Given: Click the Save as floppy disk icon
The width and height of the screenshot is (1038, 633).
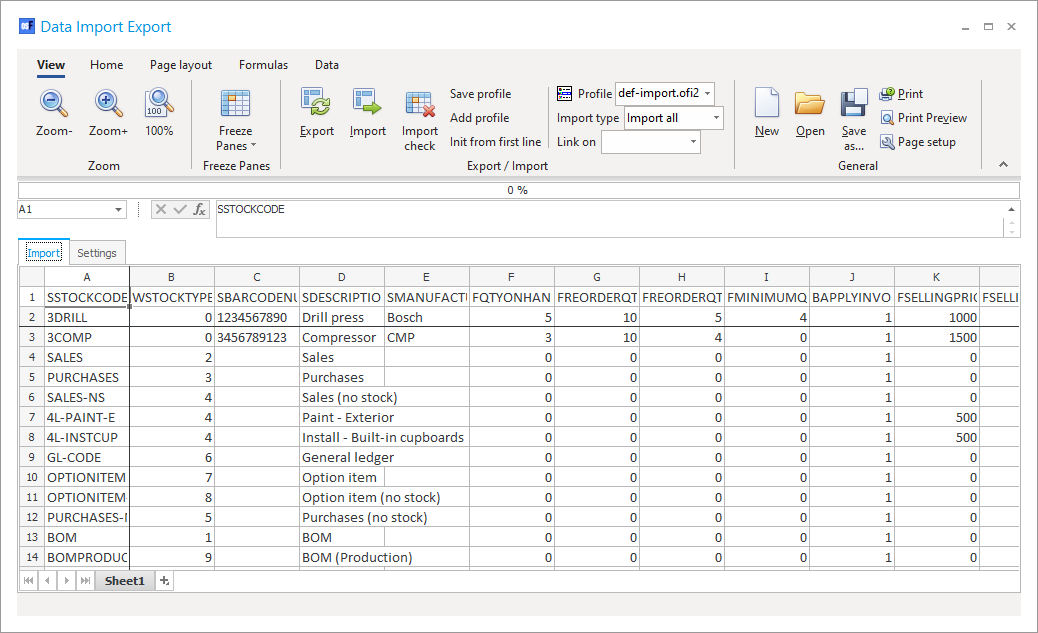Looking at the screenshot, I should coord(854,104).
